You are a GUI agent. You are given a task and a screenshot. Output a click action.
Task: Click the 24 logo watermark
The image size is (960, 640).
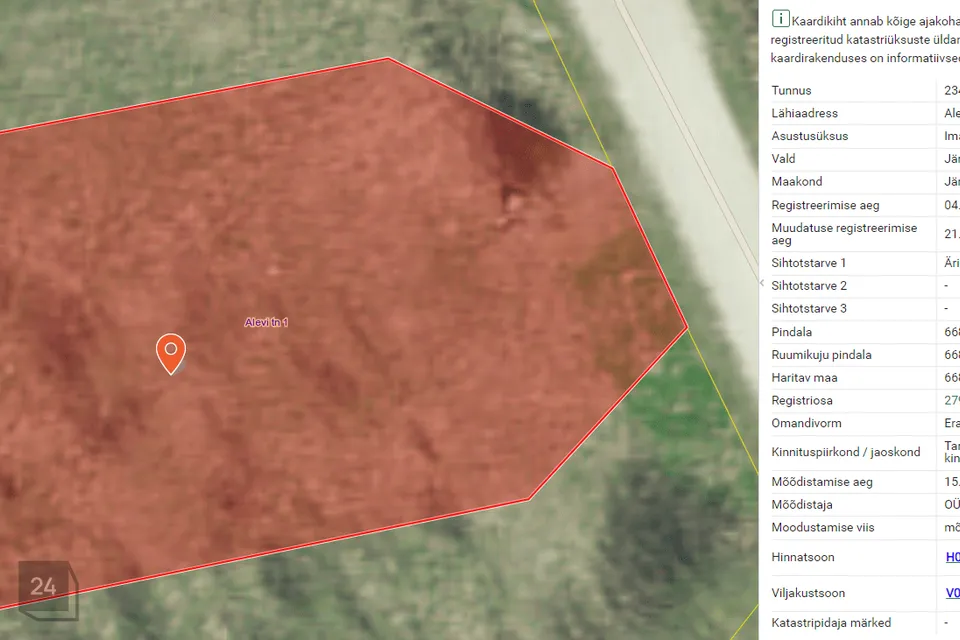point(44,587)
